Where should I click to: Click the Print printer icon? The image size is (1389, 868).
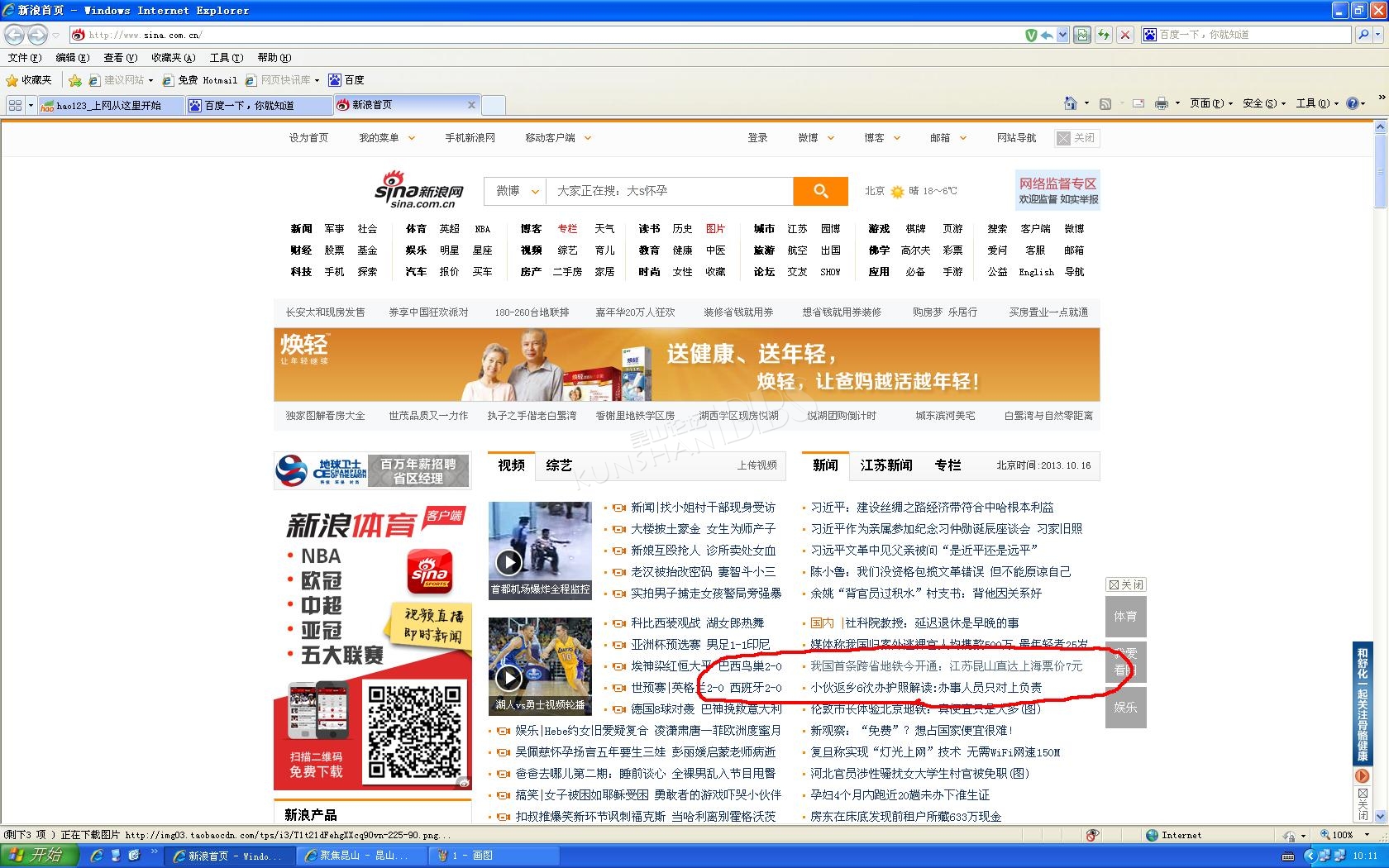1161,103
